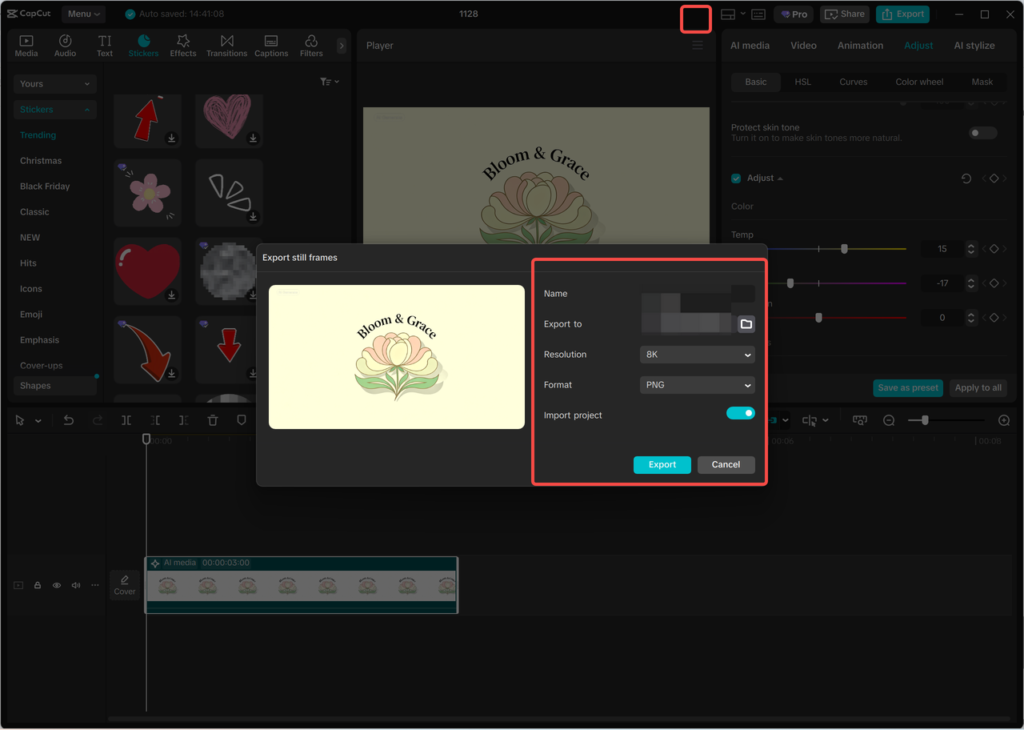Open the Resolution dropdown set to 8K
The width and height of the screenshot is (1024, 730).
point(697,354)
